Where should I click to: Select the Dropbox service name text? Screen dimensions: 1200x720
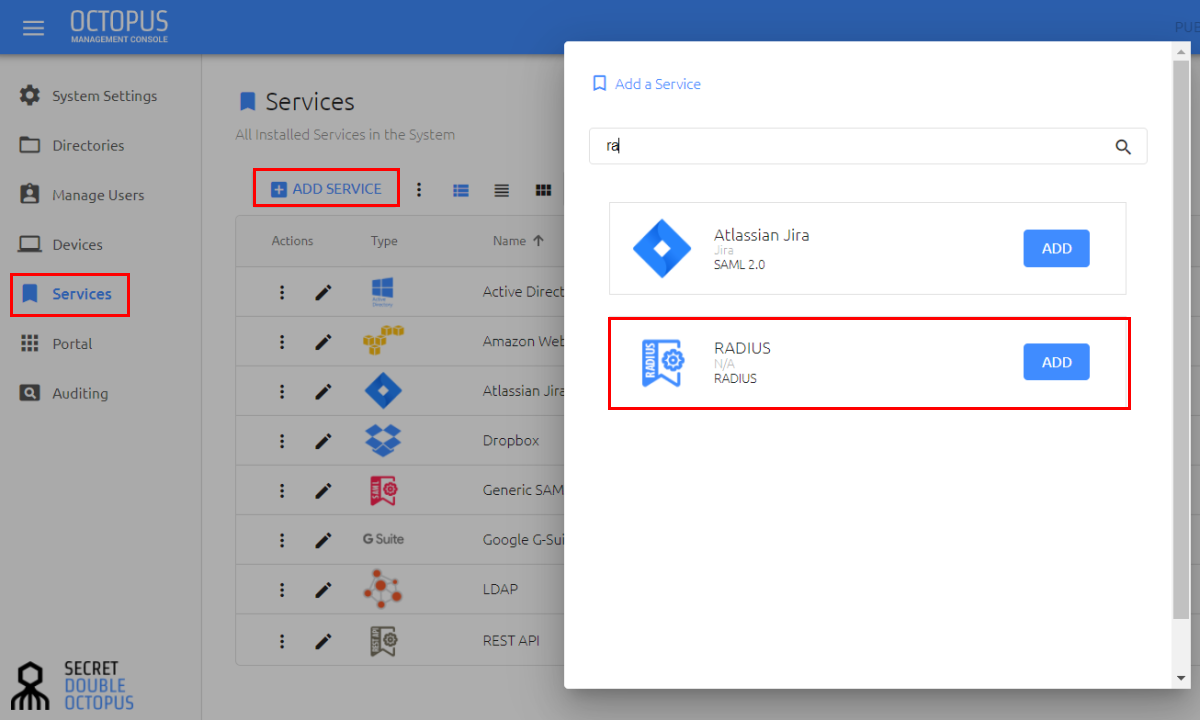pyautogui.click(x=511, y=441)
